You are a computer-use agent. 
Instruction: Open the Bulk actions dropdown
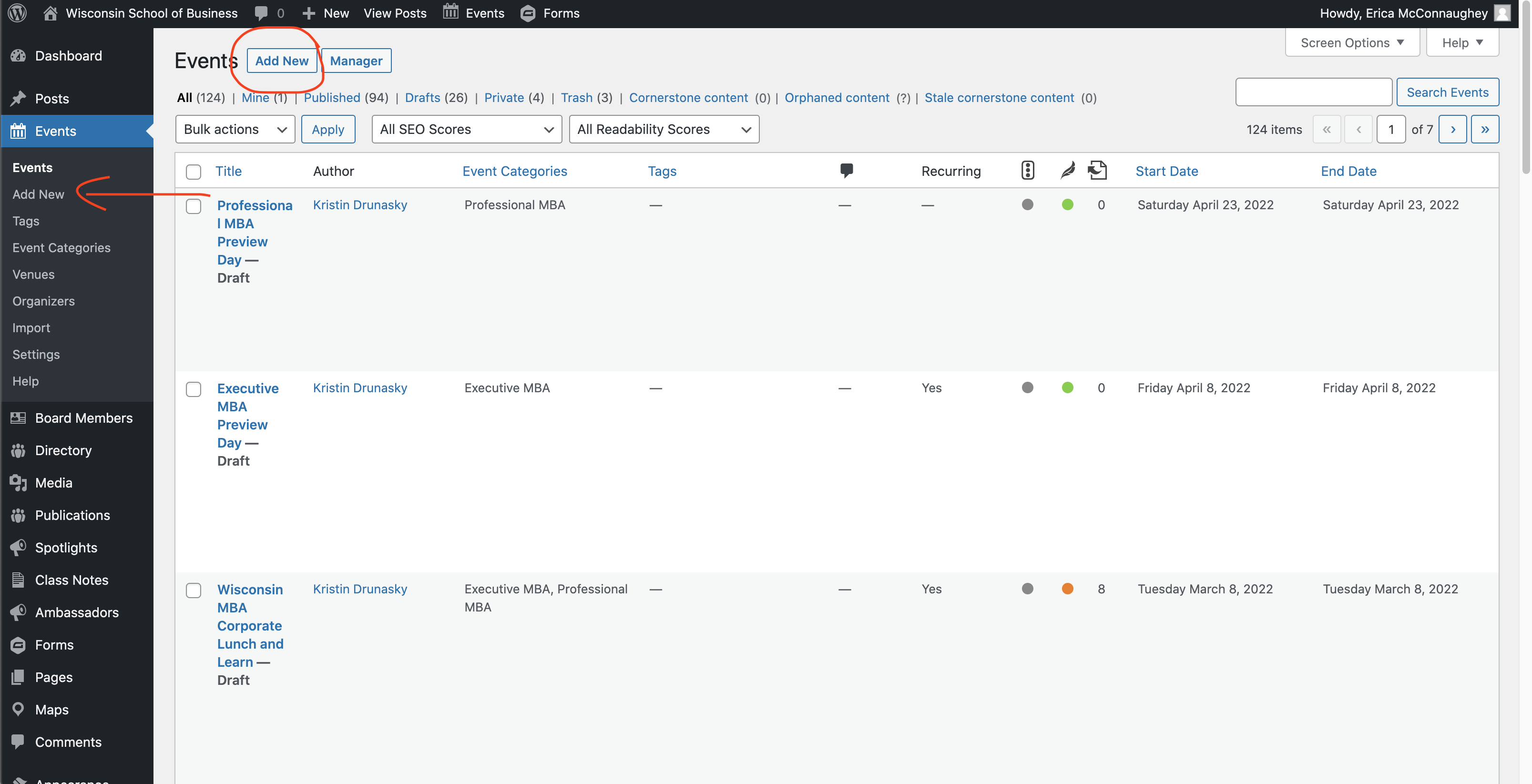click(235, 129)
